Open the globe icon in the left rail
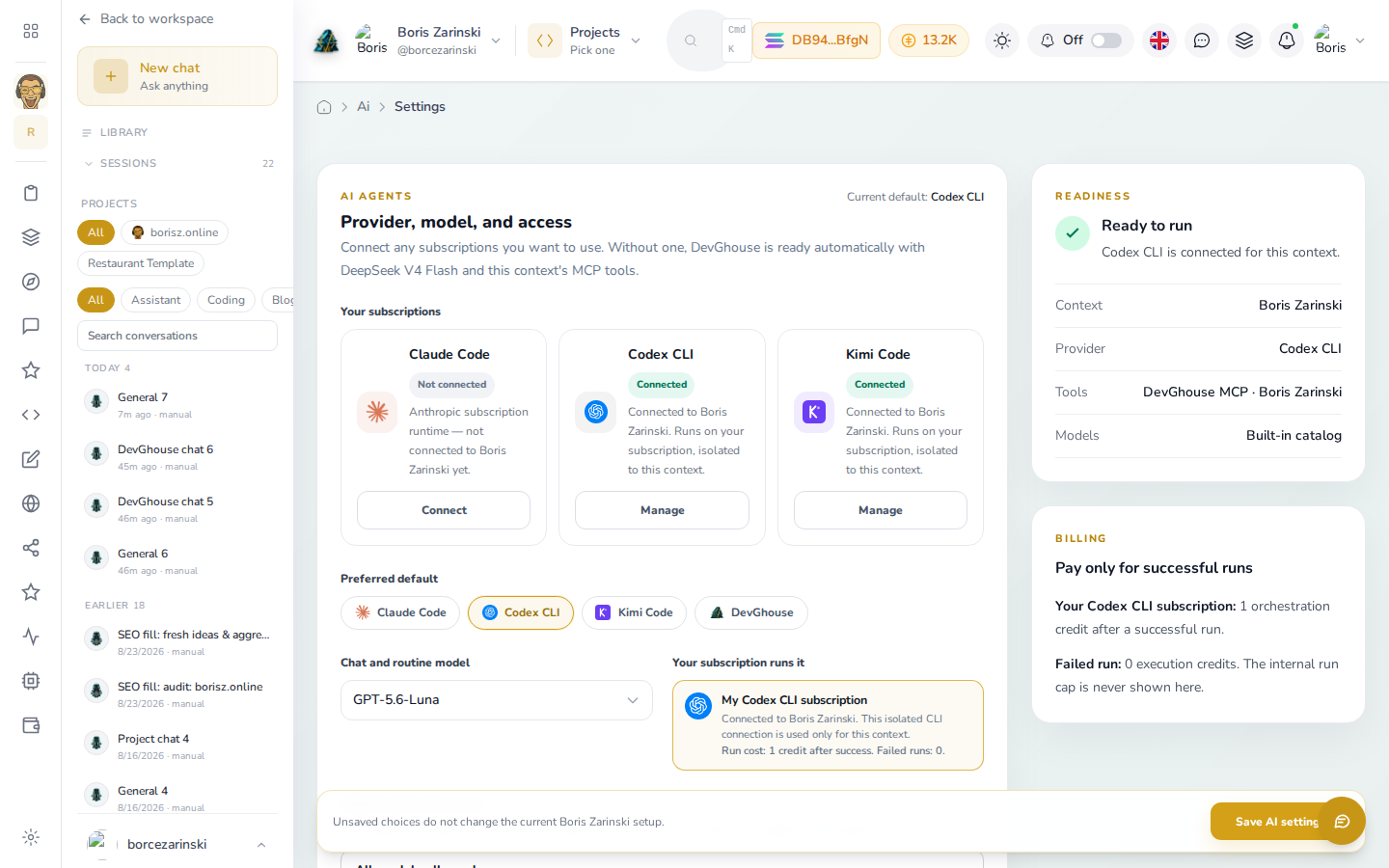 click(x=31, y=503)
